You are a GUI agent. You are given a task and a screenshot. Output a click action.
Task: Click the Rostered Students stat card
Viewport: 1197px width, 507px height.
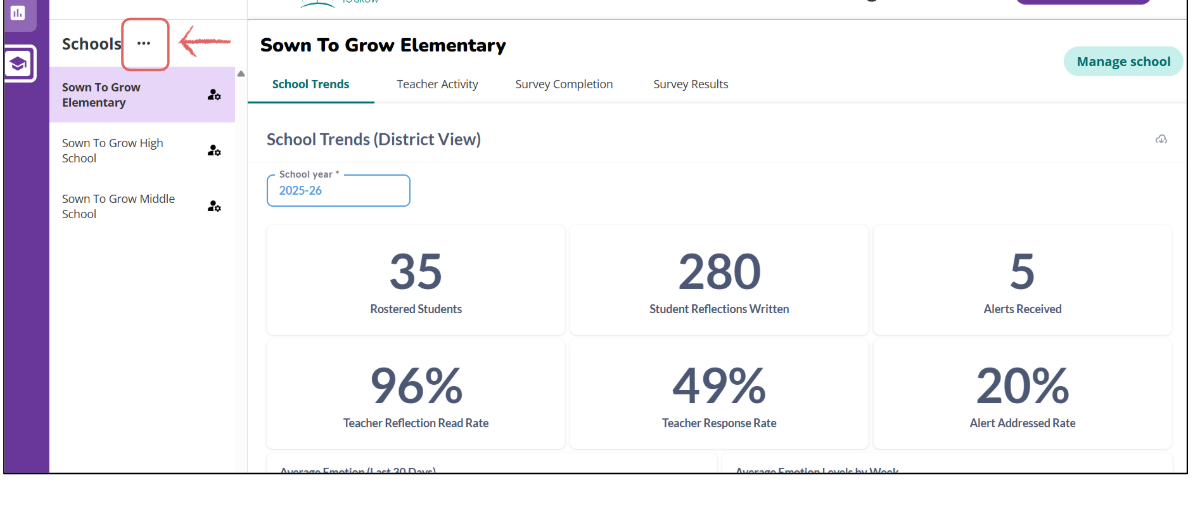[416, 280]
